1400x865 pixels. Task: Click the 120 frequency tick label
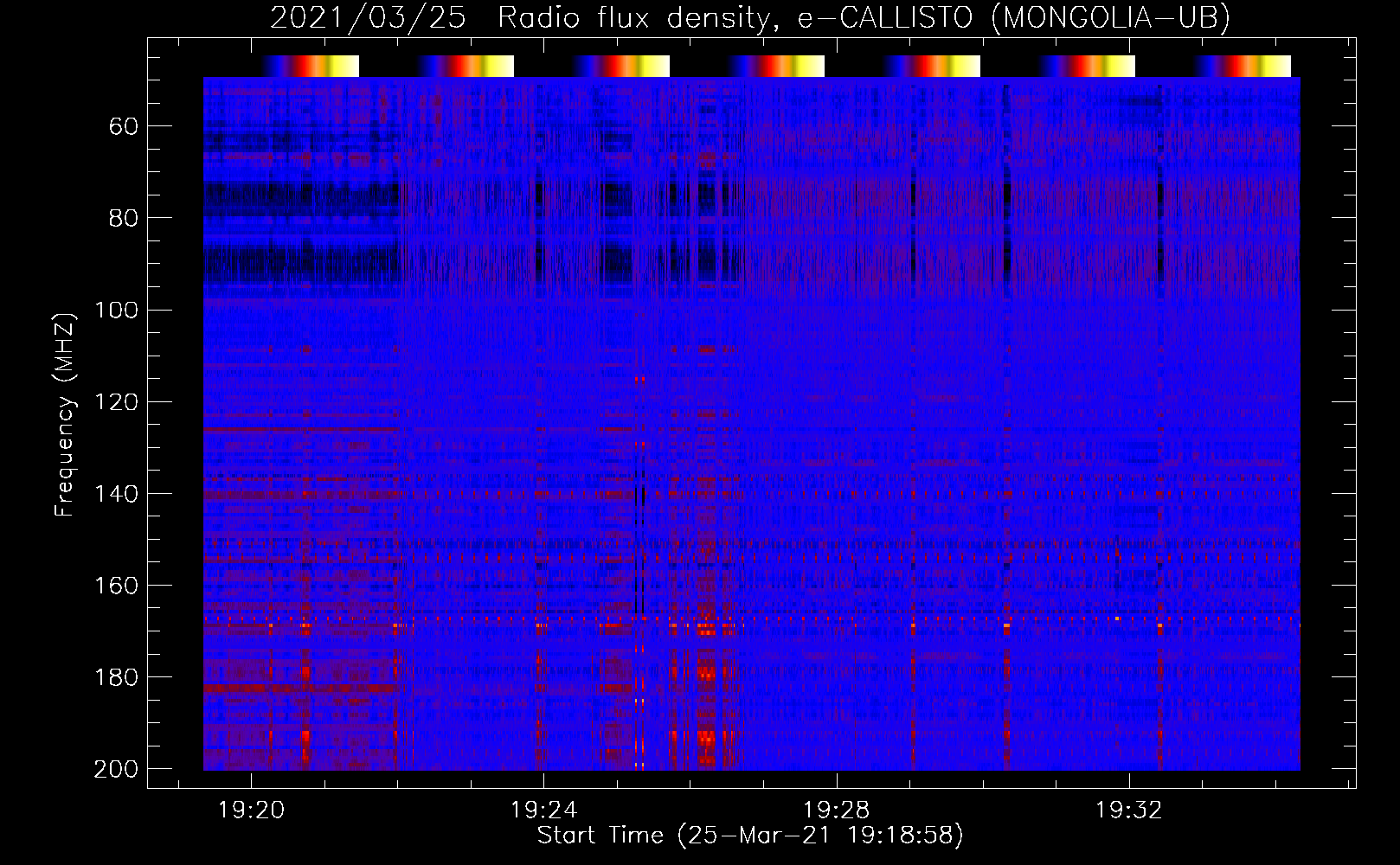(116, 402)
